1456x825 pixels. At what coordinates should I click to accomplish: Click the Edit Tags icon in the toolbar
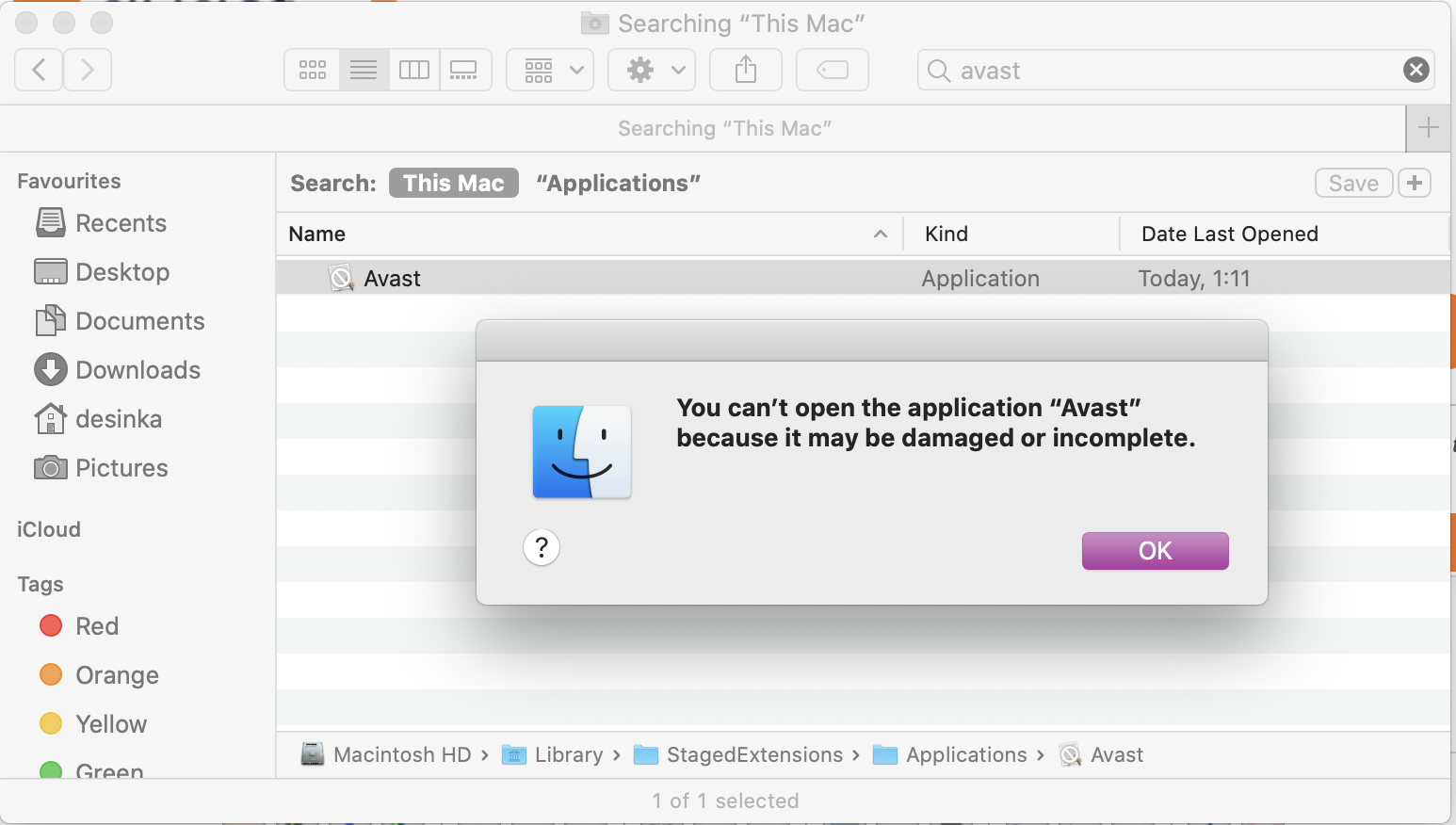click(832, 69)
